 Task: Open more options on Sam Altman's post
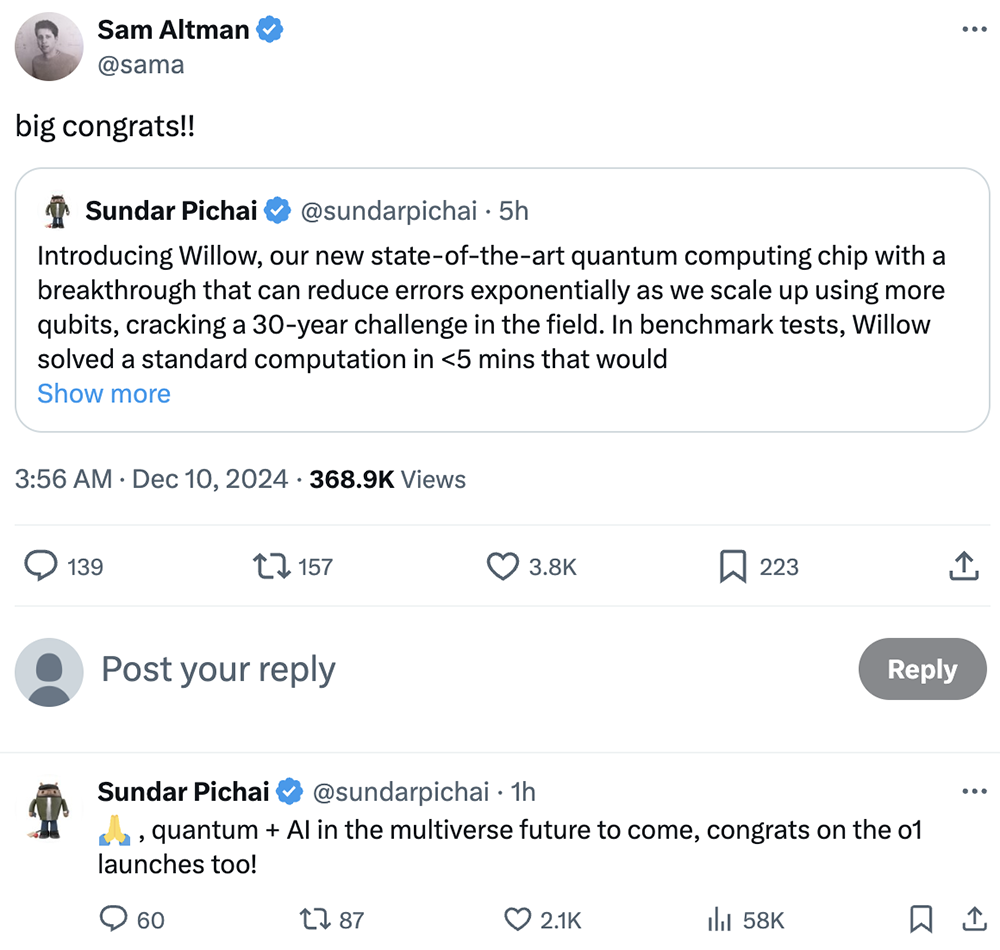[973, 30]
